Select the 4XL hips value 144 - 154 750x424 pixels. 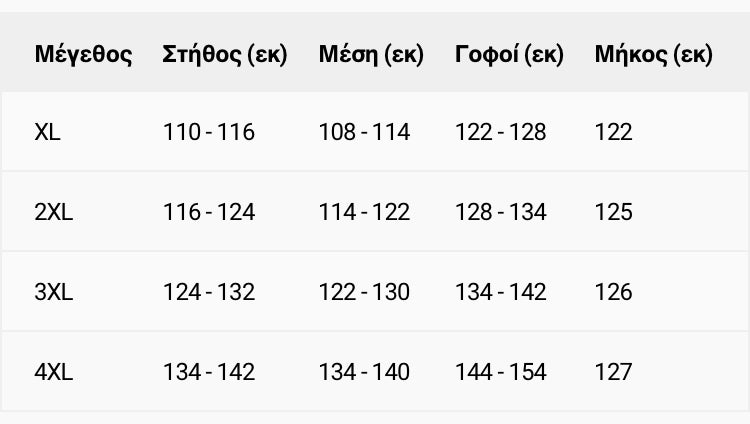tap(500, 372)
